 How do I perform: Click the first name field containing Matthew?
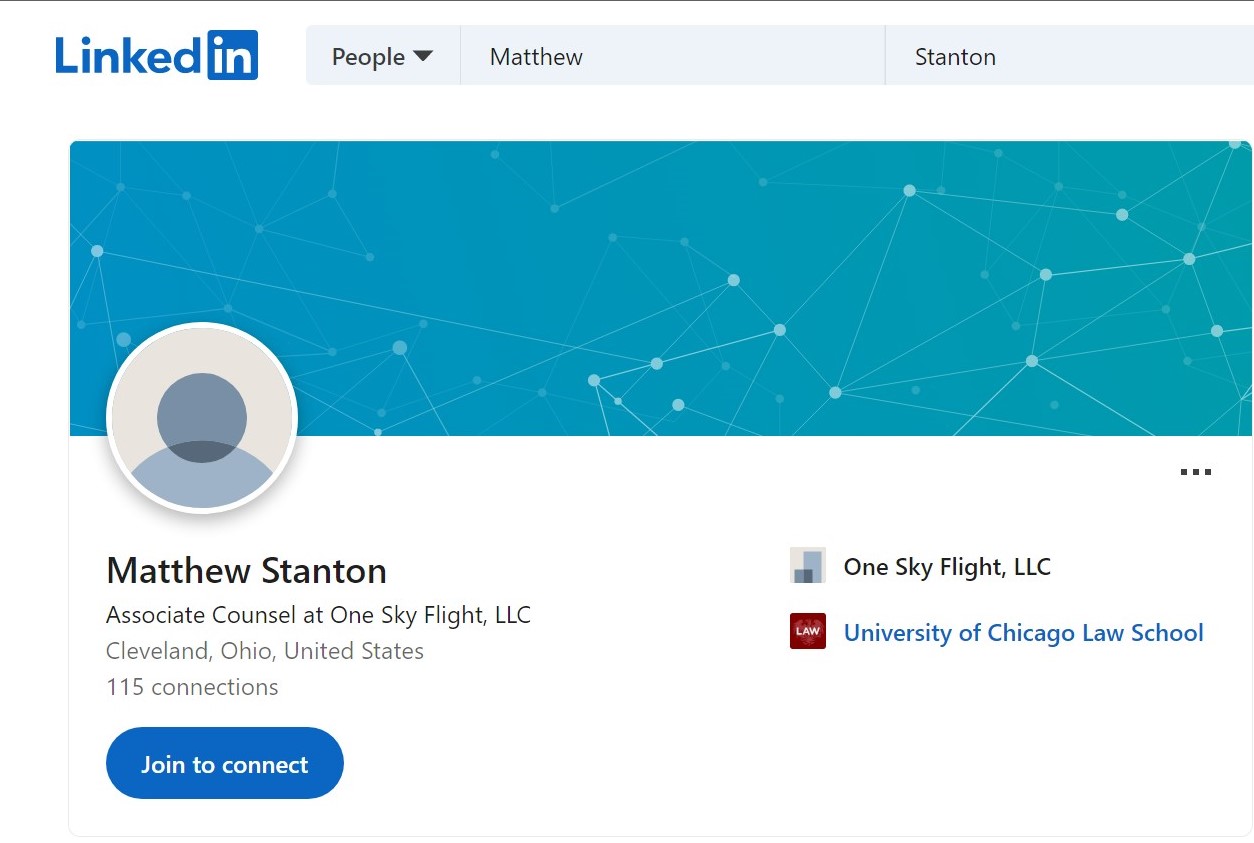pyautogui.click(x=672, y=57)
